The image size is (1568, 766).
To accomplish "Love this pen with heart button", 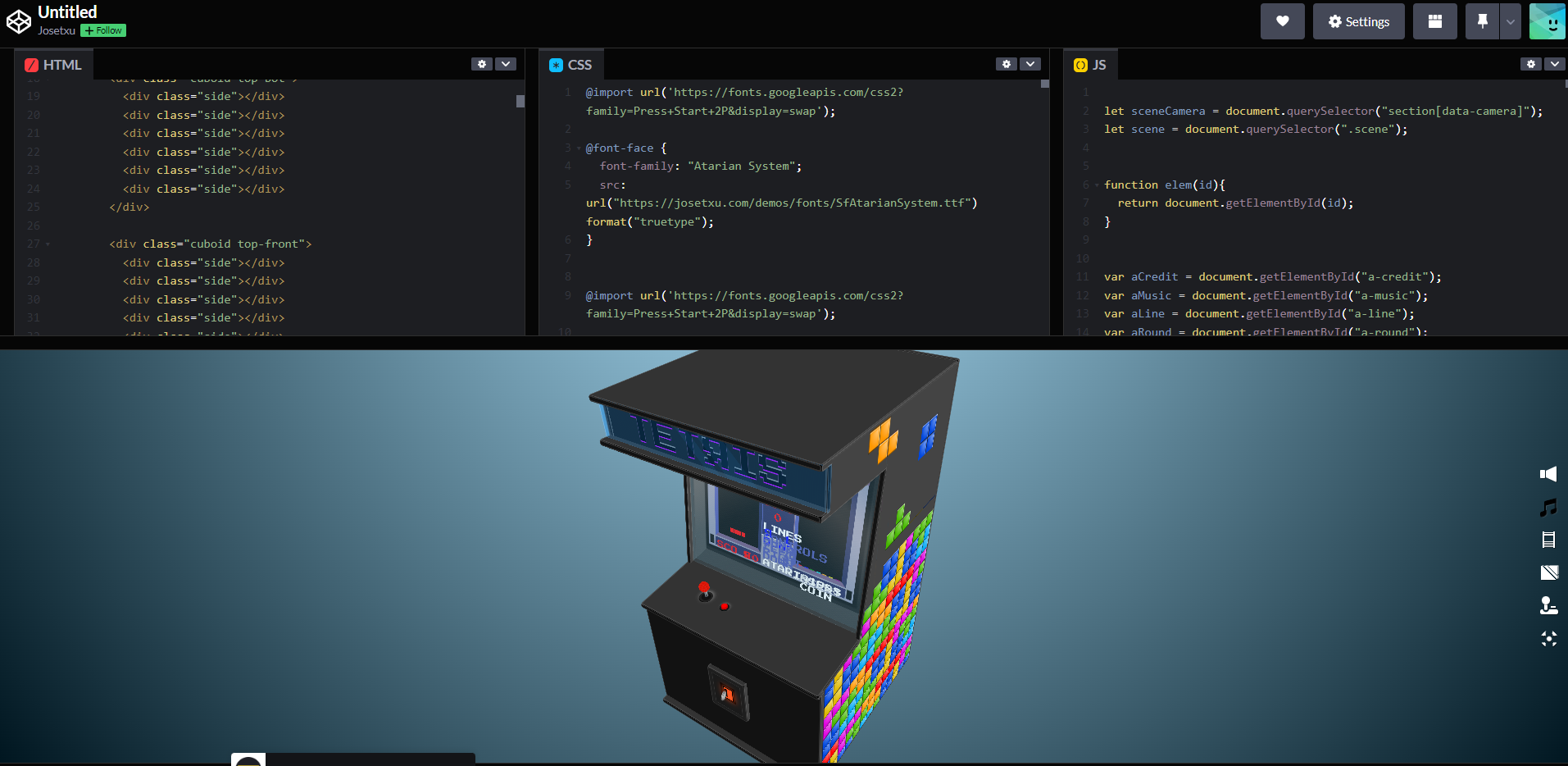I will [1283, 21].
